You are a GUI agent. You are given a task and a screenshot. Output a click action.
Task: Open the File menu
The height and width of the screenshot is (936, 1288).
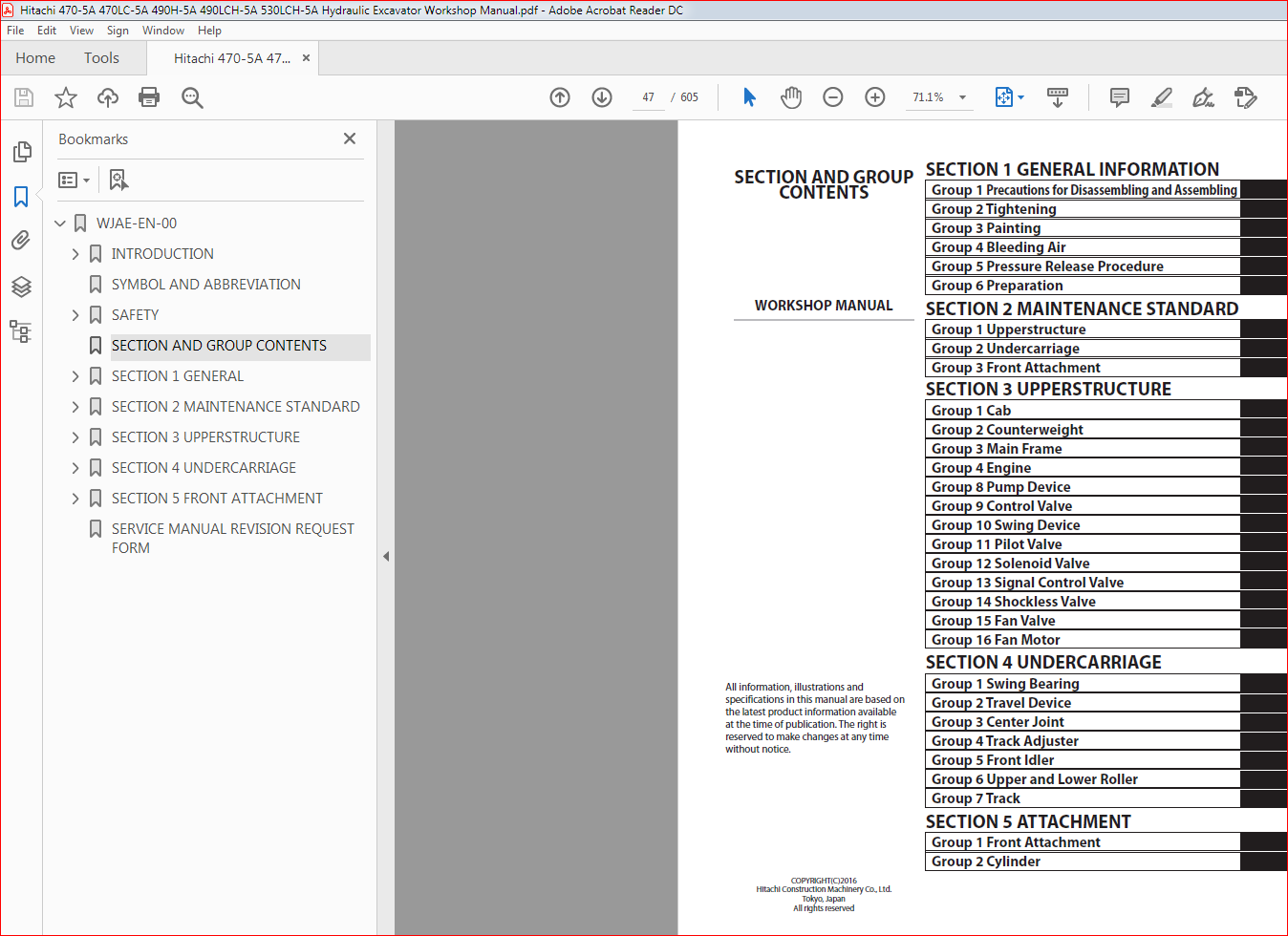coord(15,31)
